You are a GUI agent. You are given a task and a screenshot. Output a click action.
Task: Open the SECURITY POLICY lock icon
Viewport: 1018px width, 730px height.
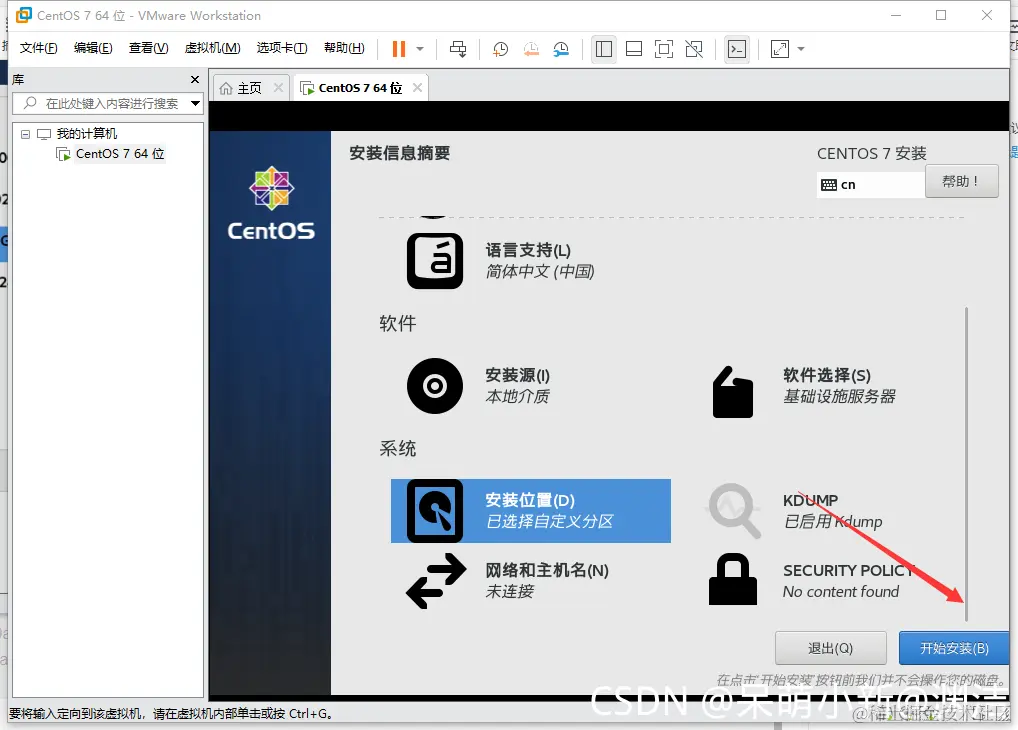pos(733,579)
